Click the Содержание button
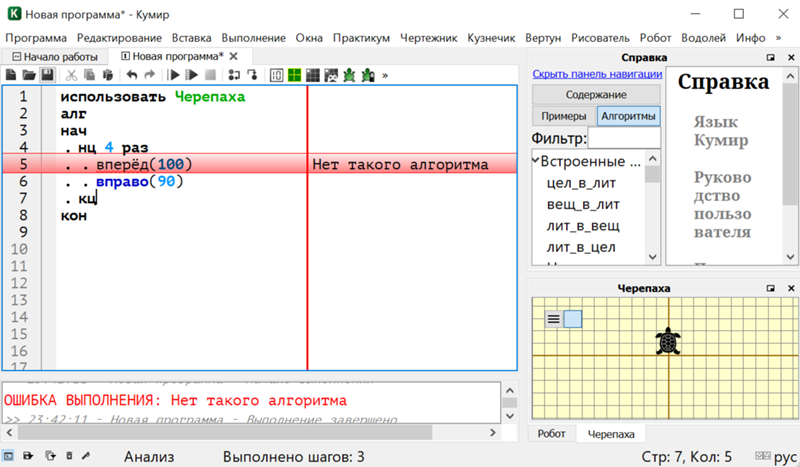800x467 pixels. click(x=596, y=95)
